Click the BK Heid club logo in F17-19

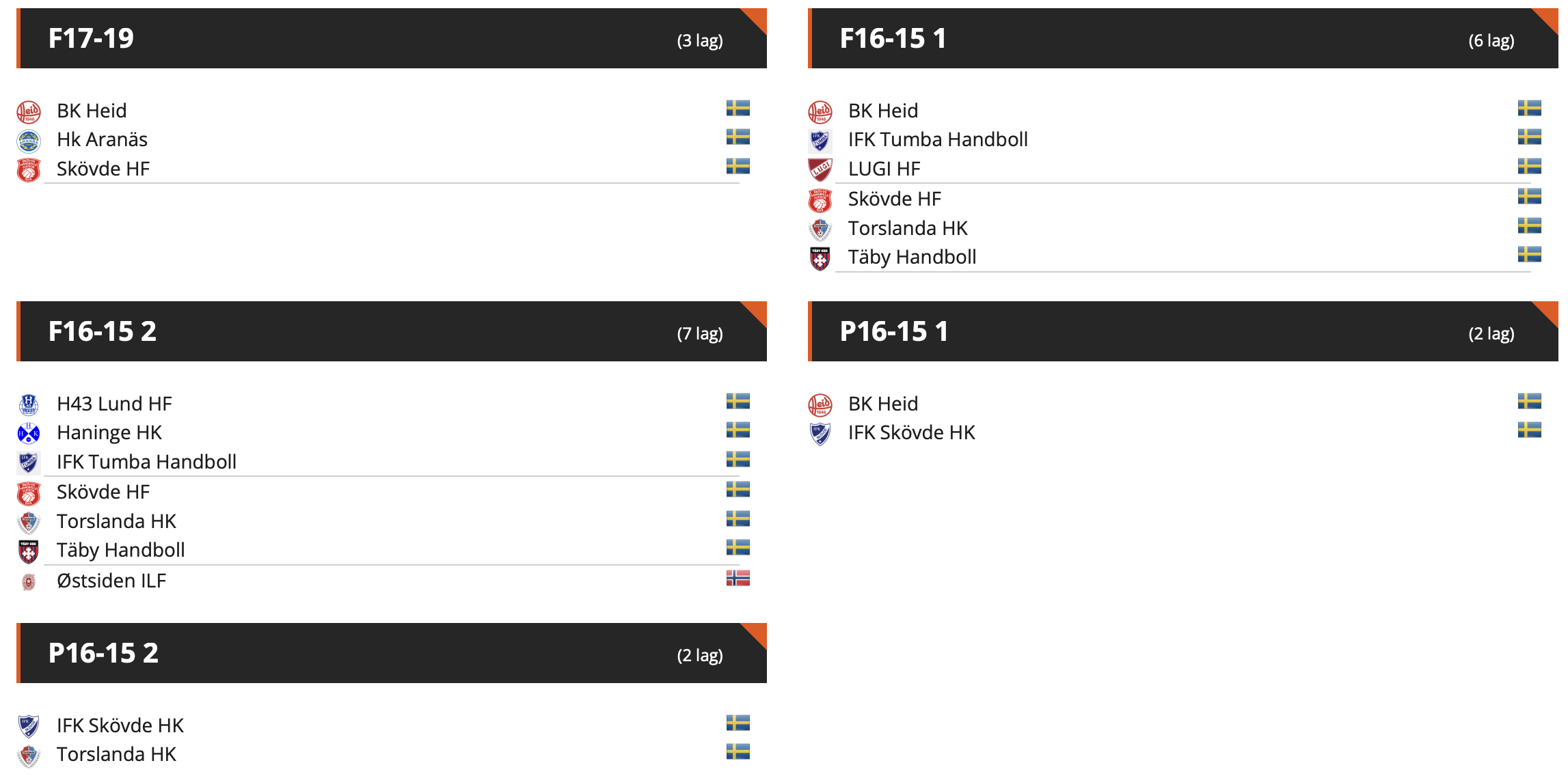tap(29, 111)
